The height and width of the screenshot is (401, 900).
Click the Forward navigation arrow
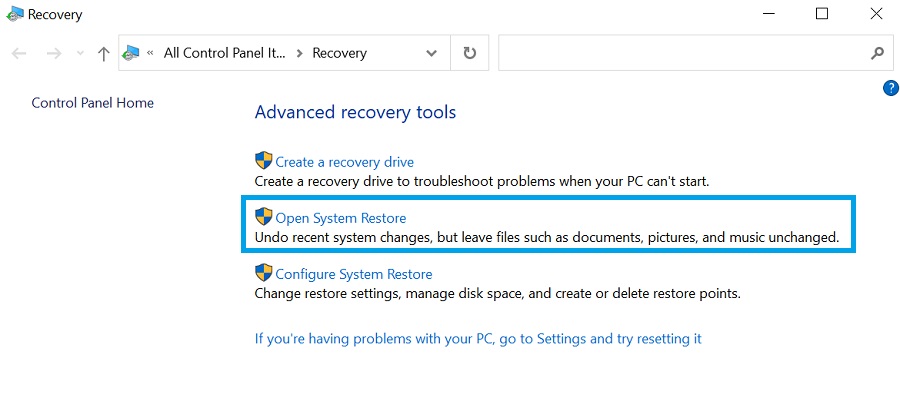tap(53, 53)
